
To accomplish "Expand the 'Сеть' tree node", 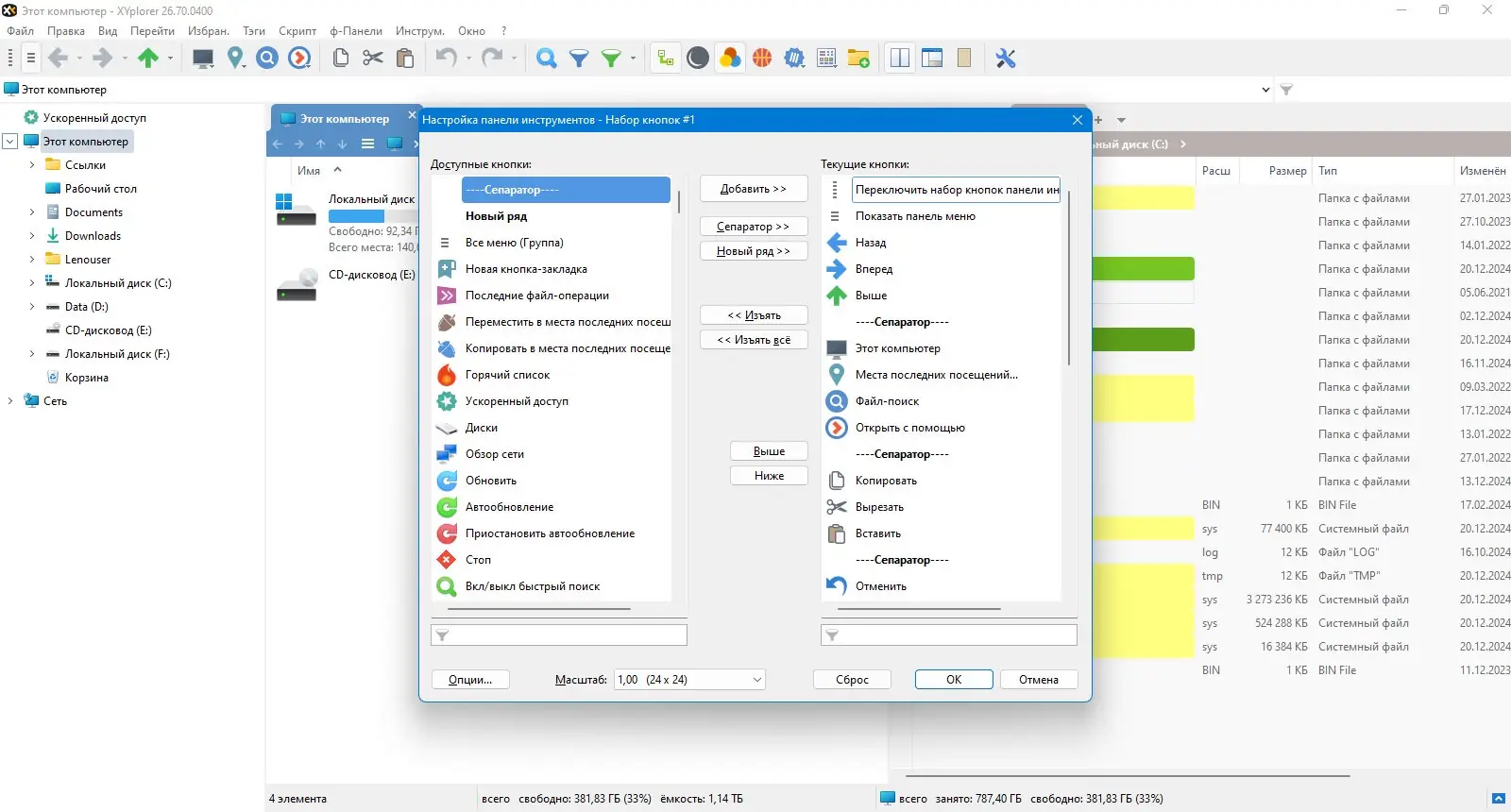I will tap(10, 401).
